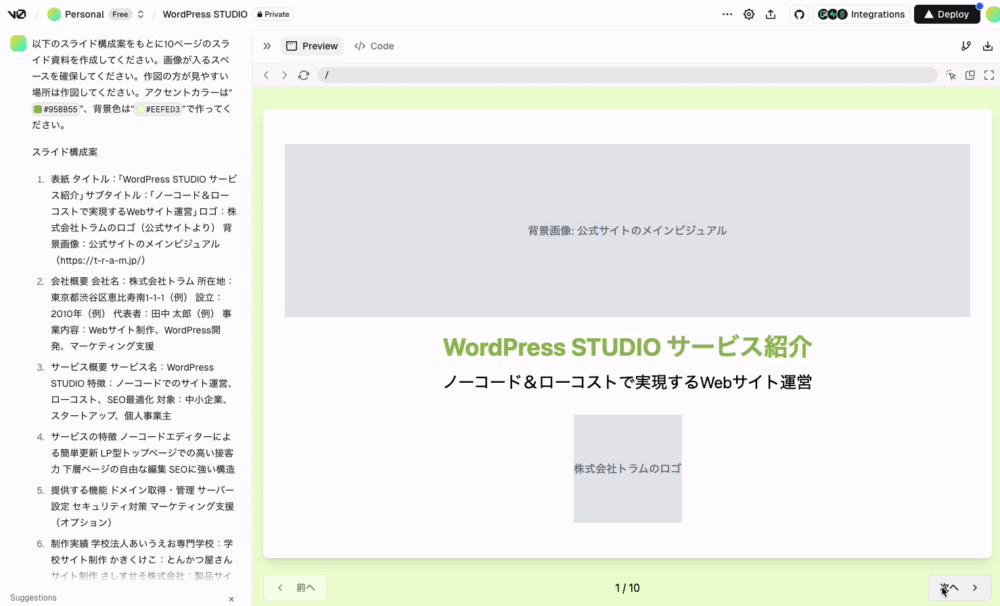Open the Integrations button
This screenshot has height=606, width=1000.
click(x=862, y=14)
